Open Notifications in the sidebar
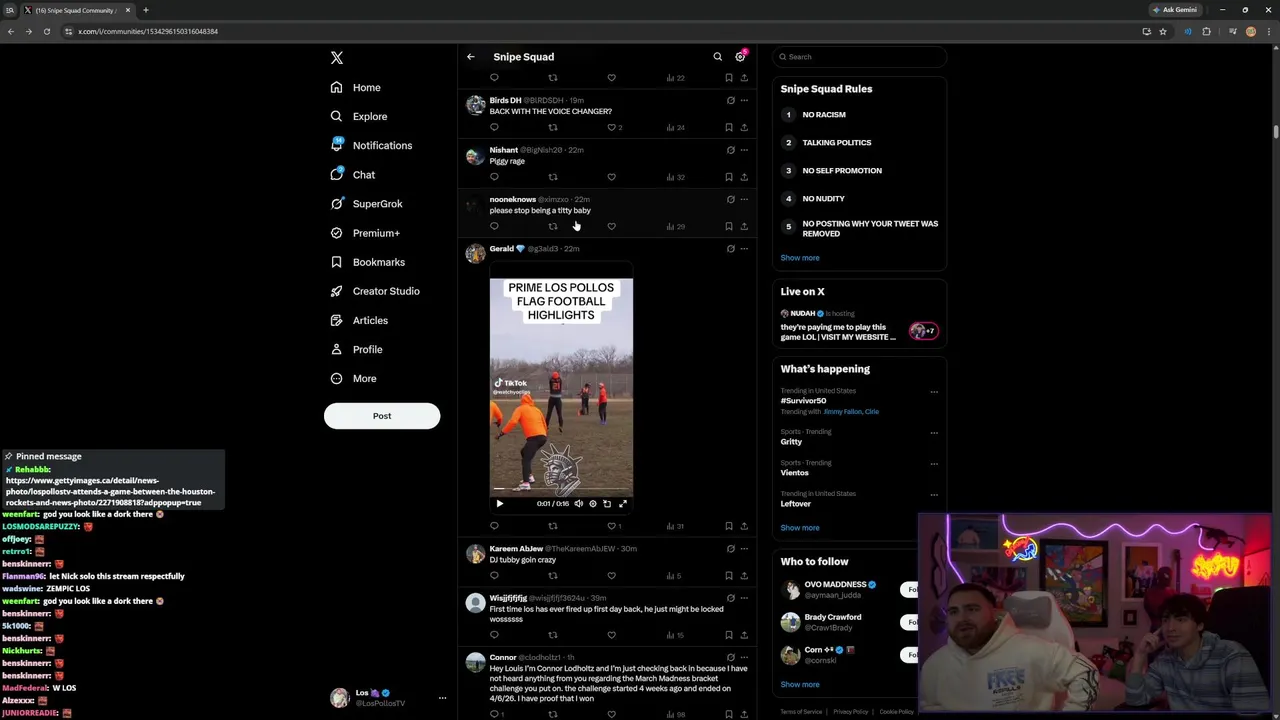1280x720 pixels. [371, 145]
